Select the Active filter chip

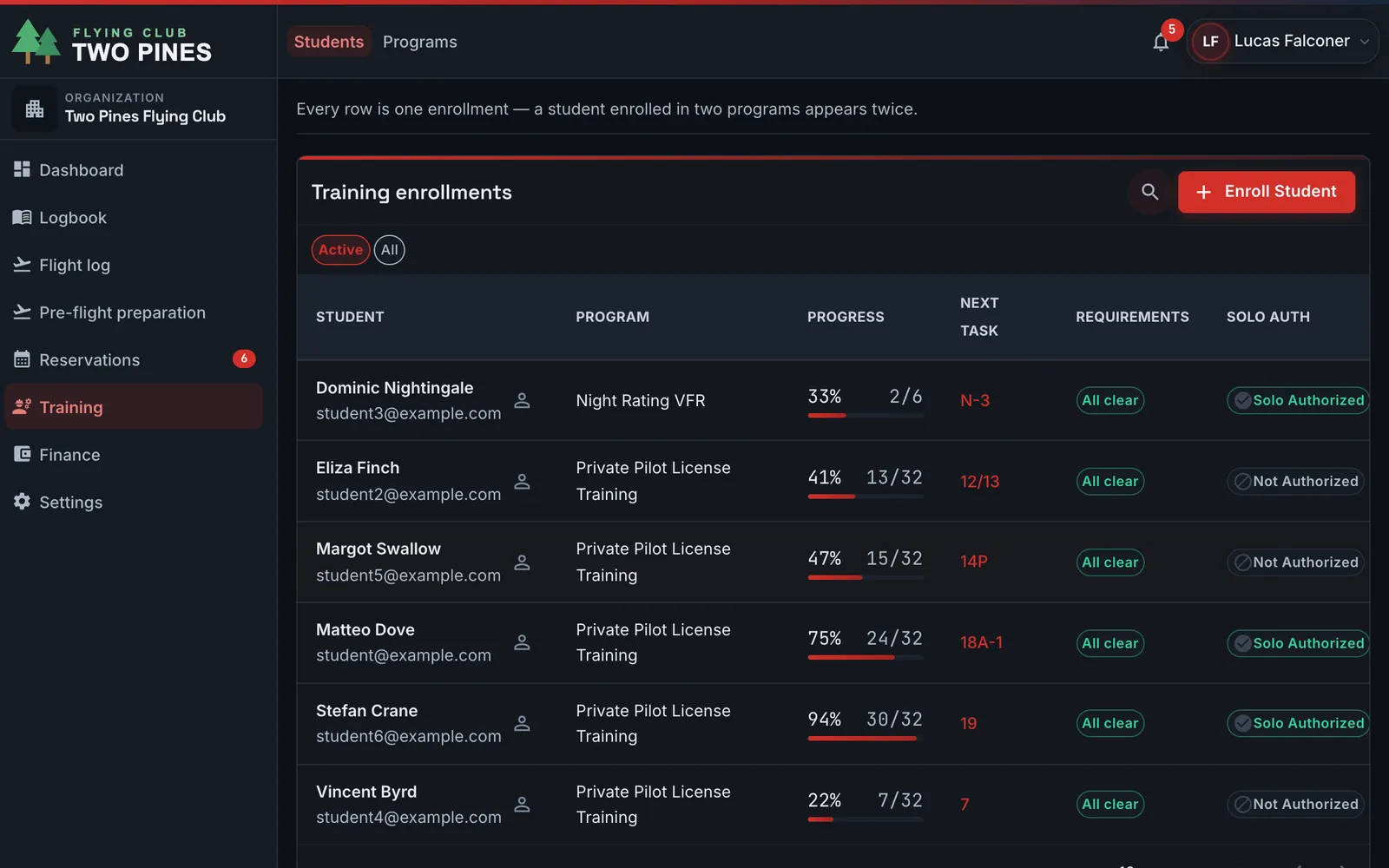(x=340, y=250)
